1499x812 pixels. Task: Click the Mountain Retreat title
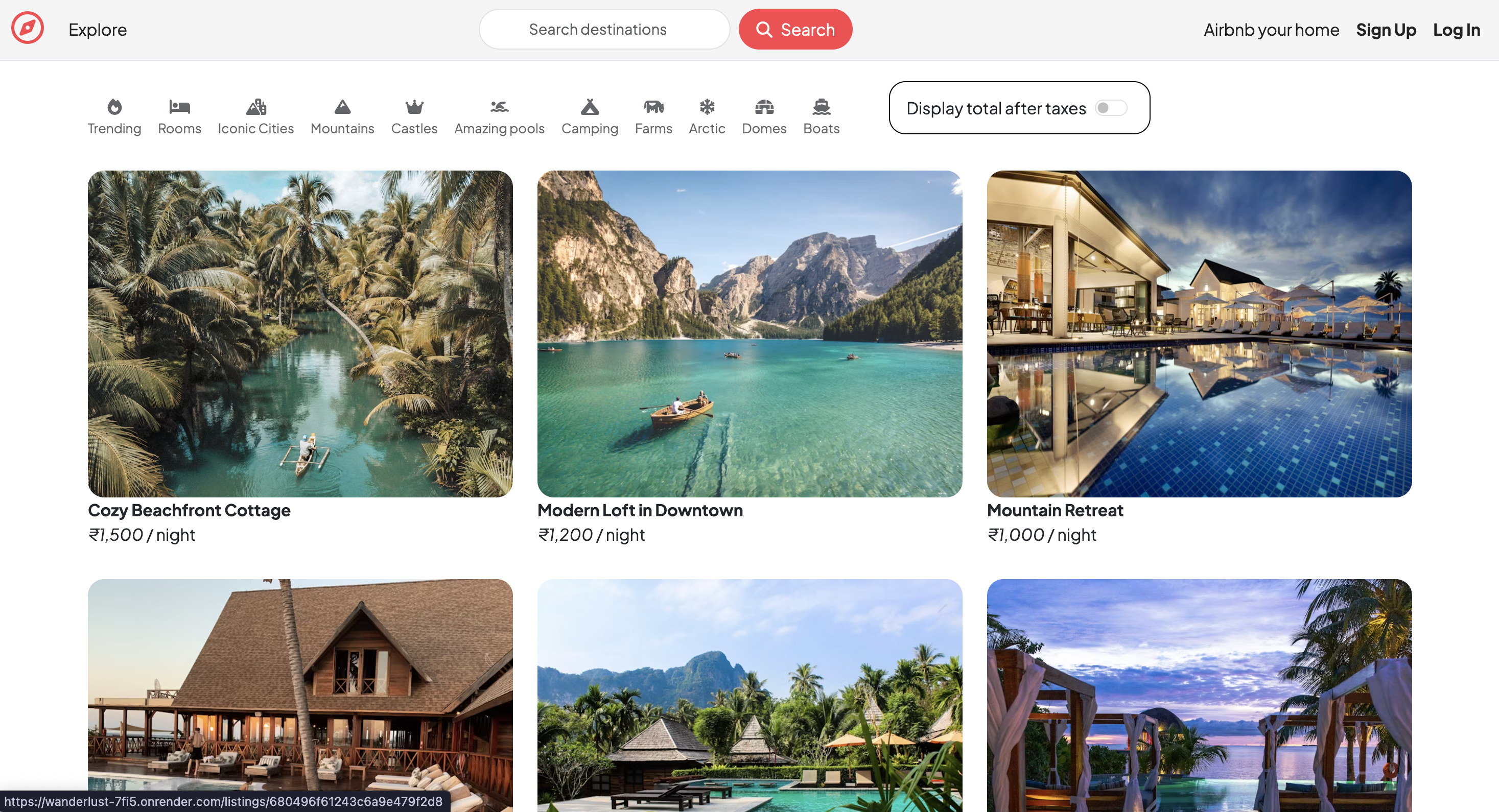(1055, 510)
